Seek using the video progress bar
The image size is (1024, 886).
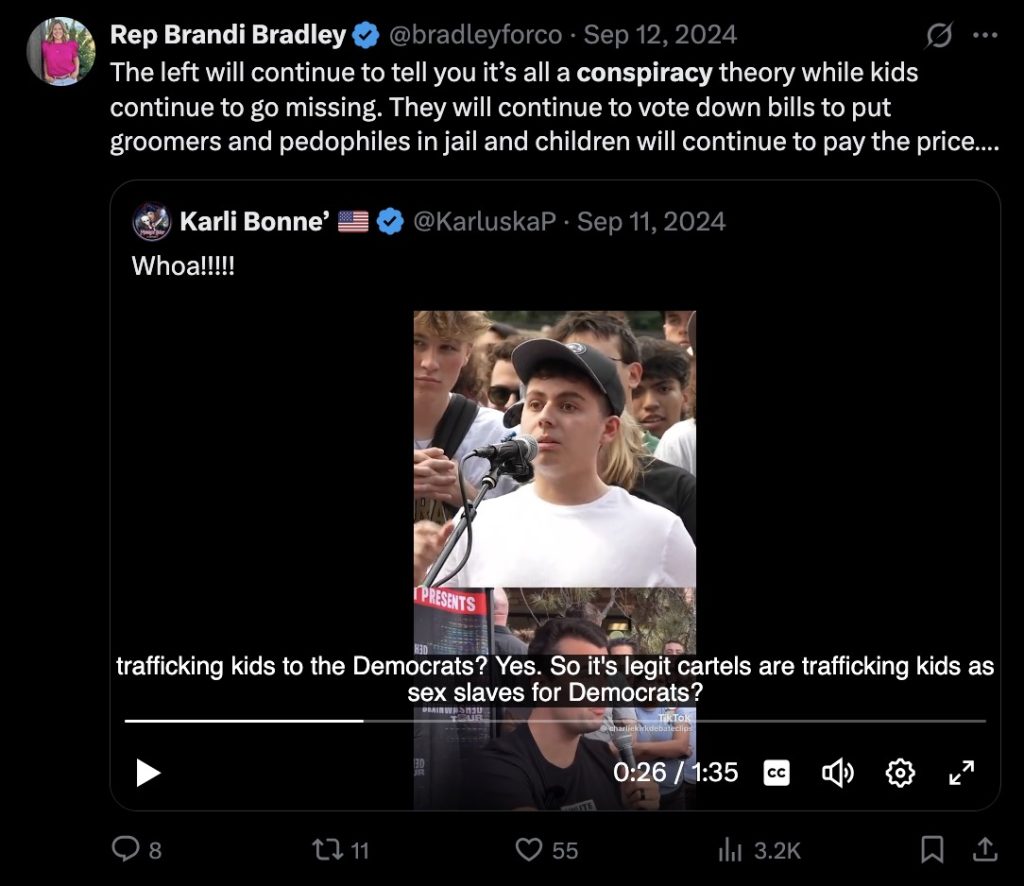[x=555, y=720]
